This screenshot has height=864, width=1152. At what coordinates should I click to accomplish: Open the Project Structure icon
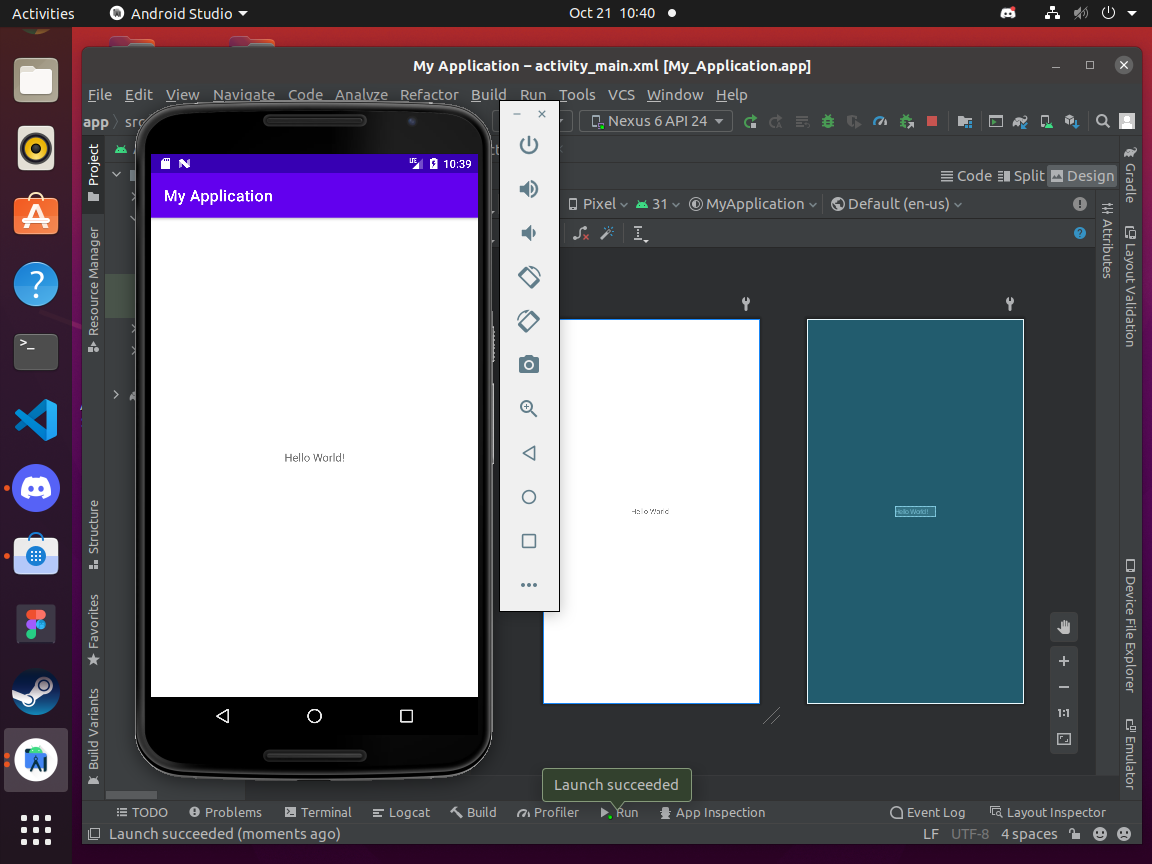tap(965, 121)
